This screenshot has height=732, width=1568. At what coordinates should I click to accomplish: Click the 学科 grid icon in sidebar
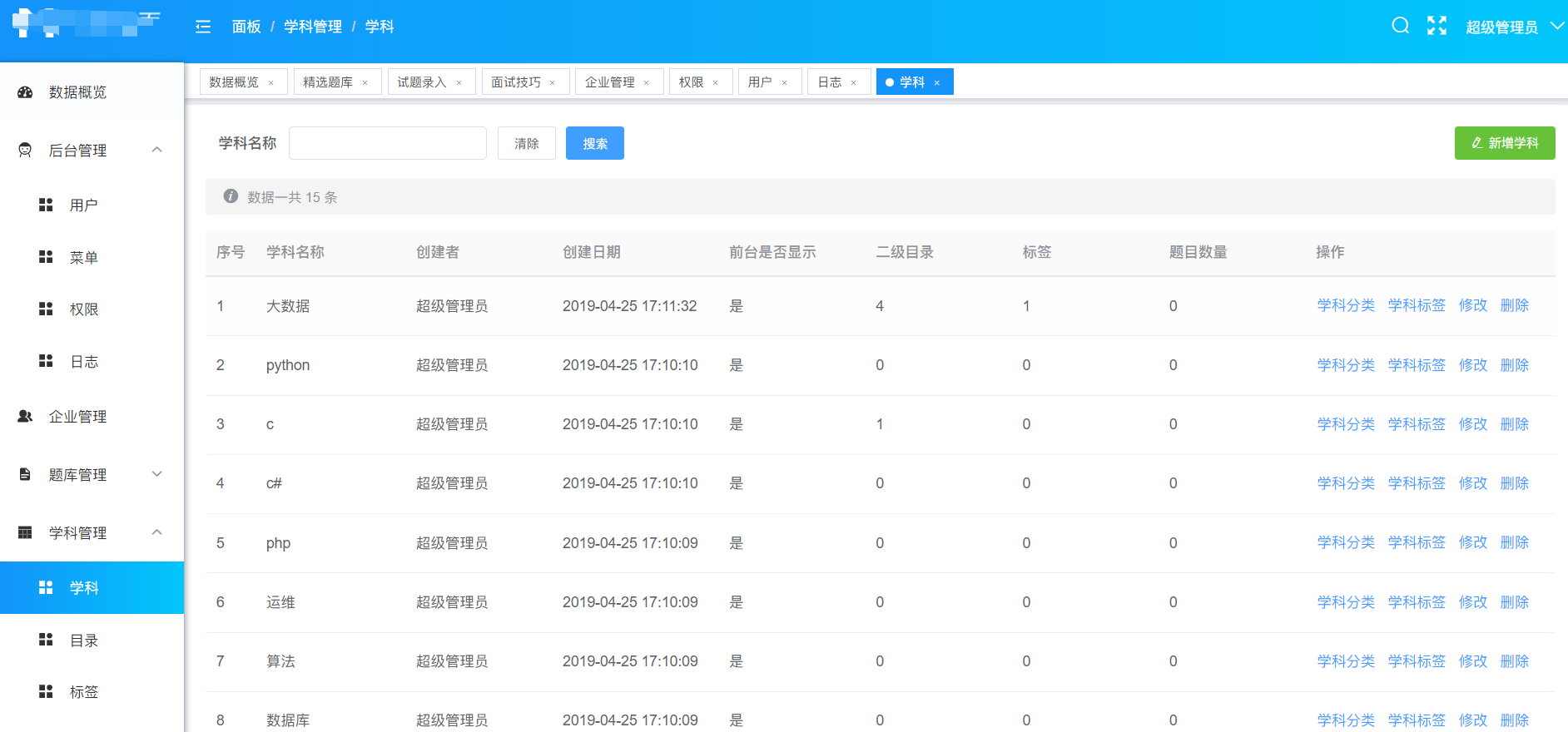click(46, 587)
